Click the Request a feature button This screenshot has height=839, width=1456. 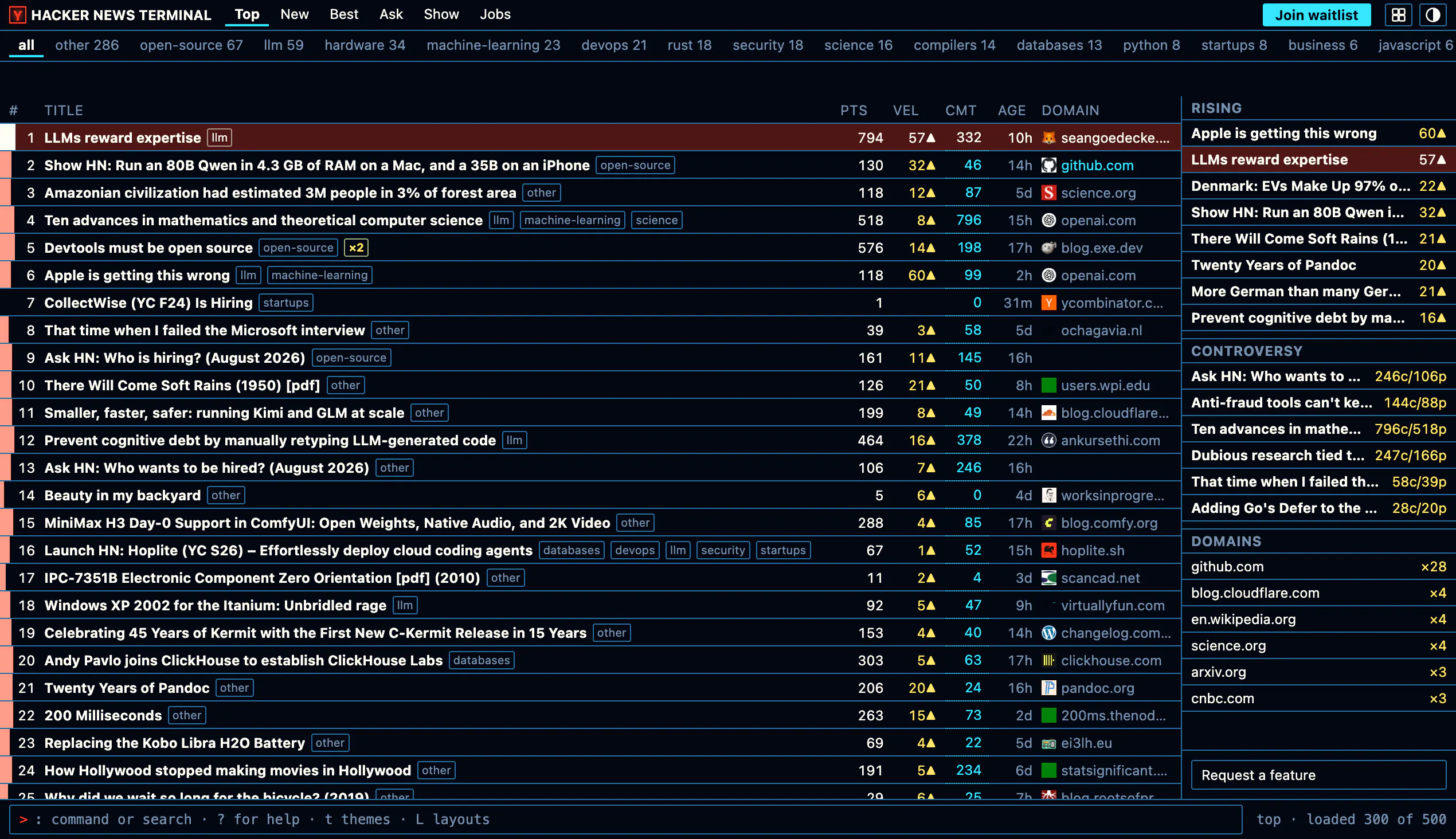tap(1319, 775)
